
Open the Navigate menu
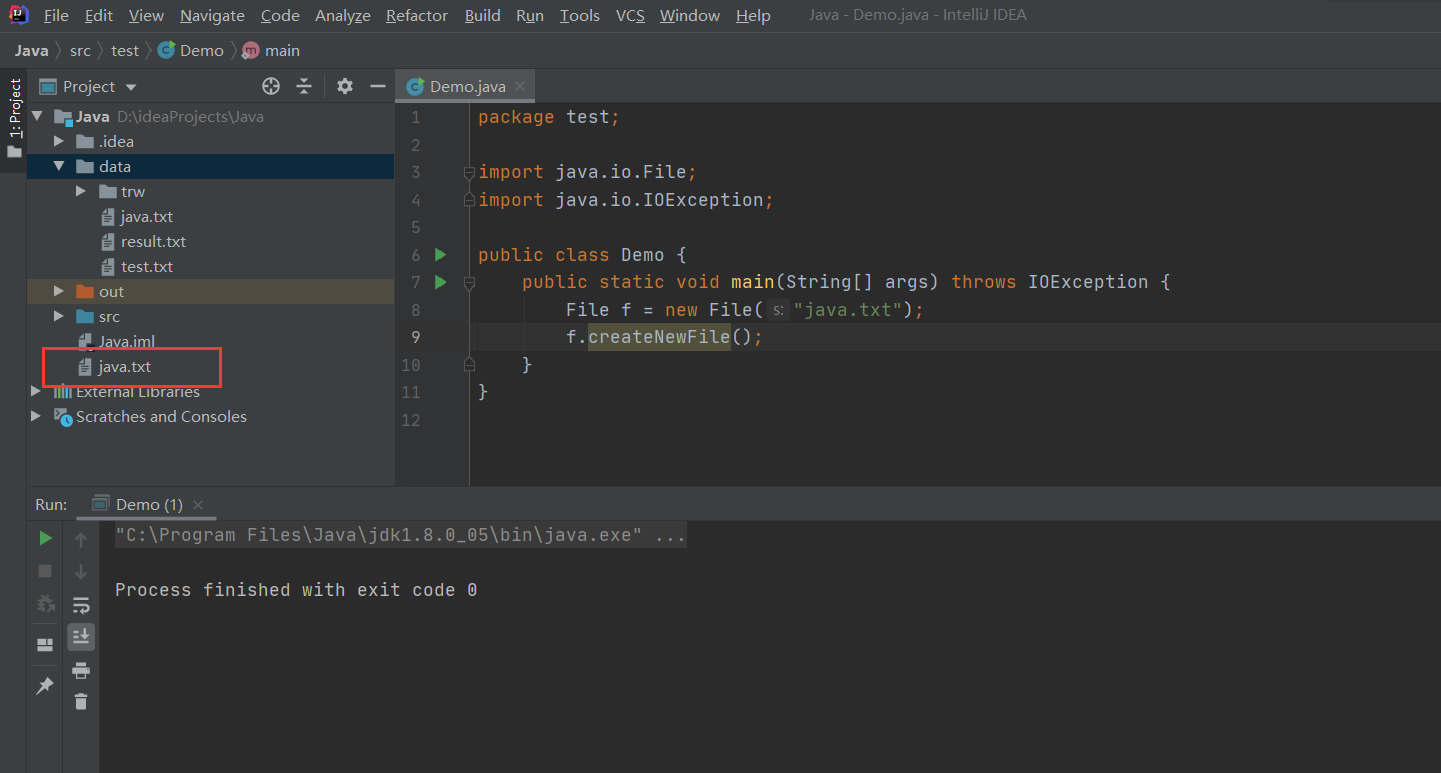(212, 16)
